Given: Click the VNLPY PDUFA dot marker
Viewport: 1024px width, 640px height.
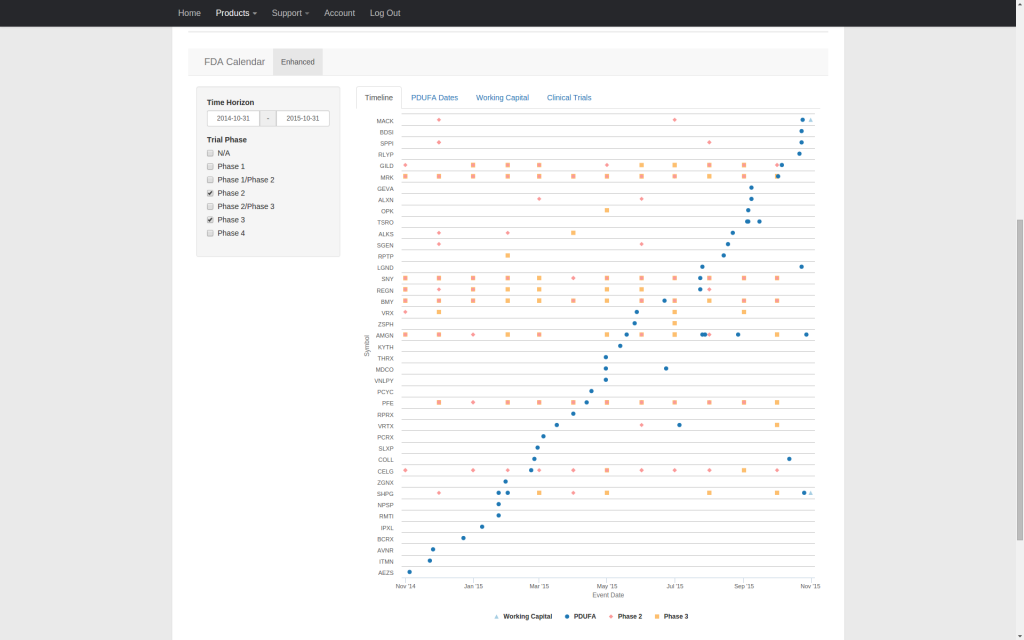Looking at the screenshot, I should tap(606, 379).
